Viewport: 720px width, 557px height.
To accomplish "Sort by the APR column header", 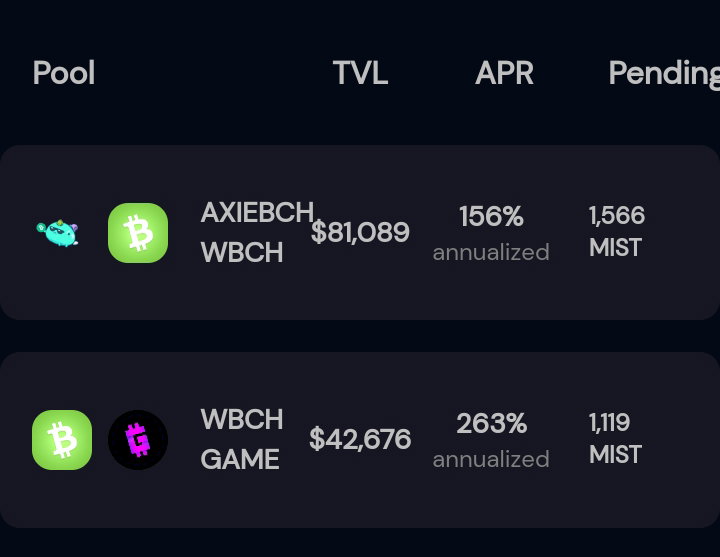I will (504, 73).
